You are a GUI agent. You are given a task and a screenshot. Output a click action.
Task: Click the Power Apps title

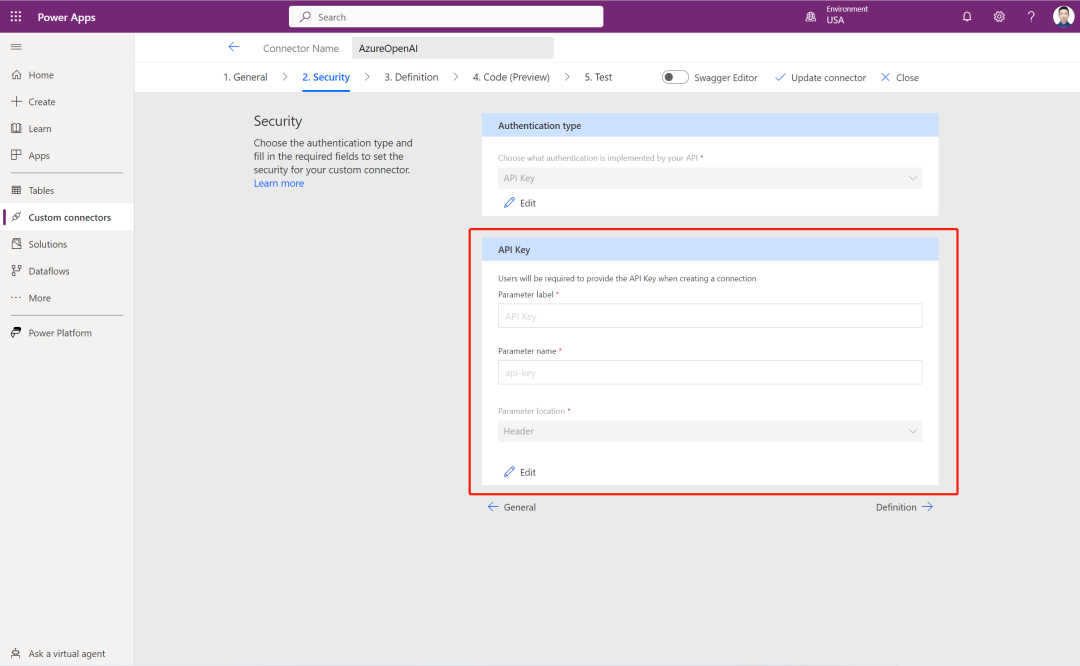(66, 17)
